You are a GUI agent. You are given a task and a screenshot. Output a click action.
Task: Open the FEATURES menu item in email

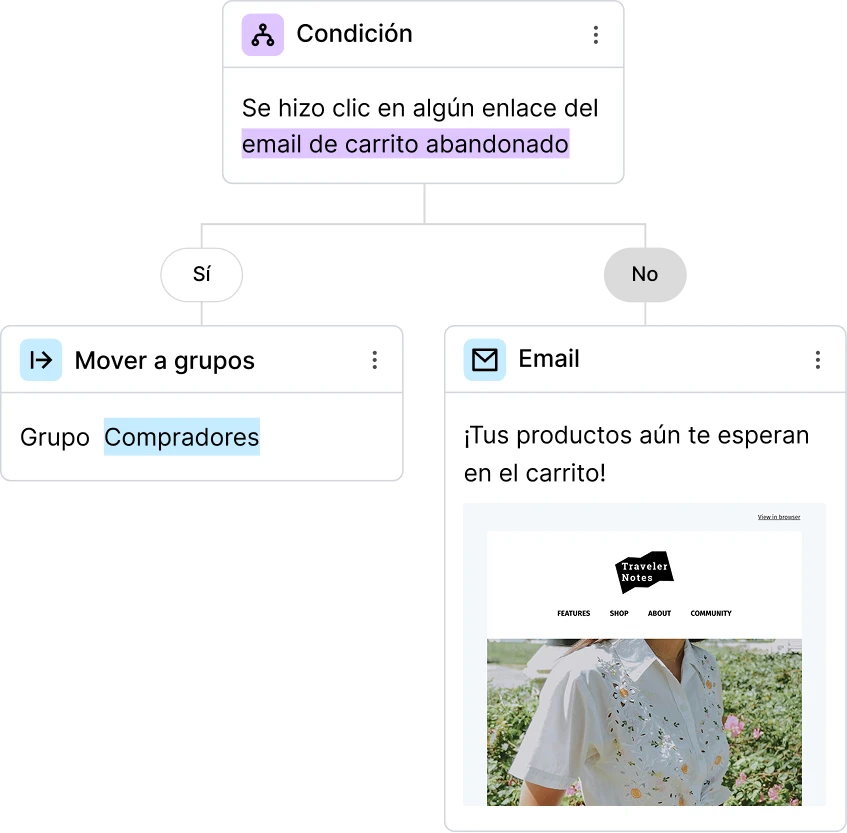coord(574,613)
